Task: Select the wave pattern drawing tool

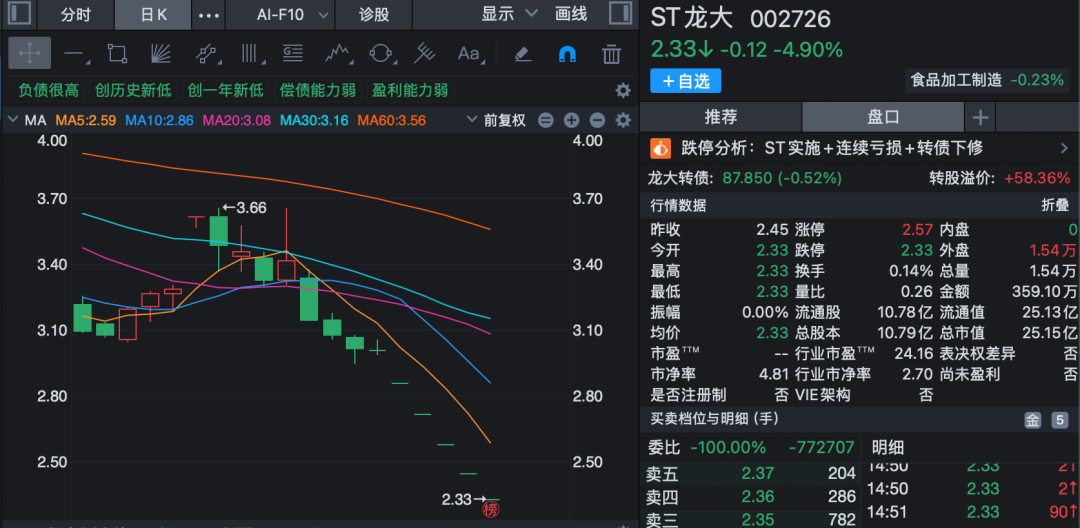Action: click(337, 53)
